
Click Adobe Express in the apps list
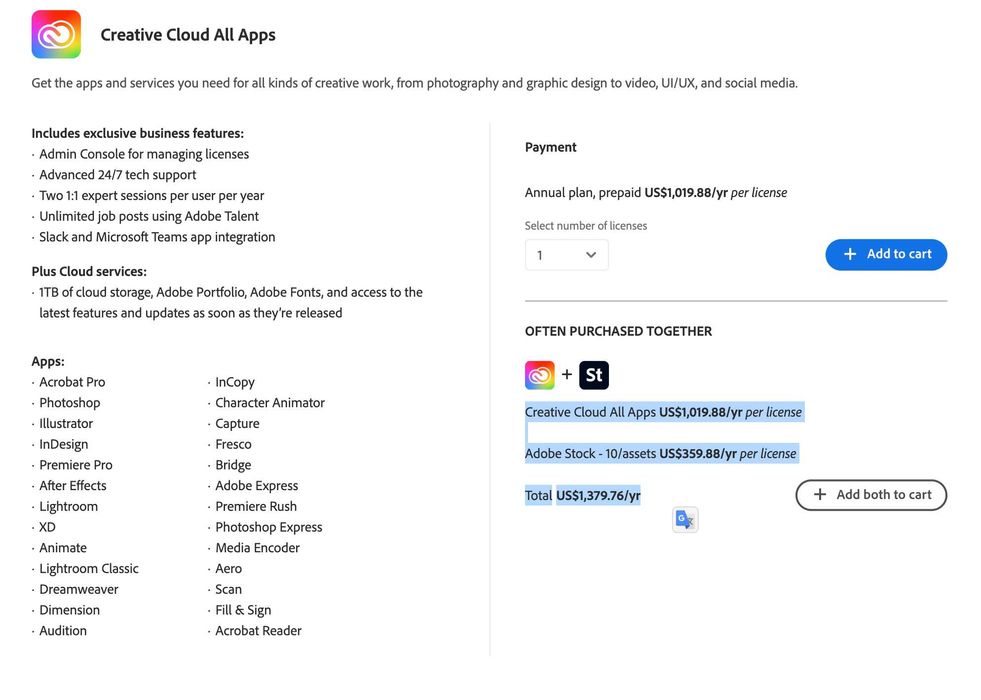point(257,485)
